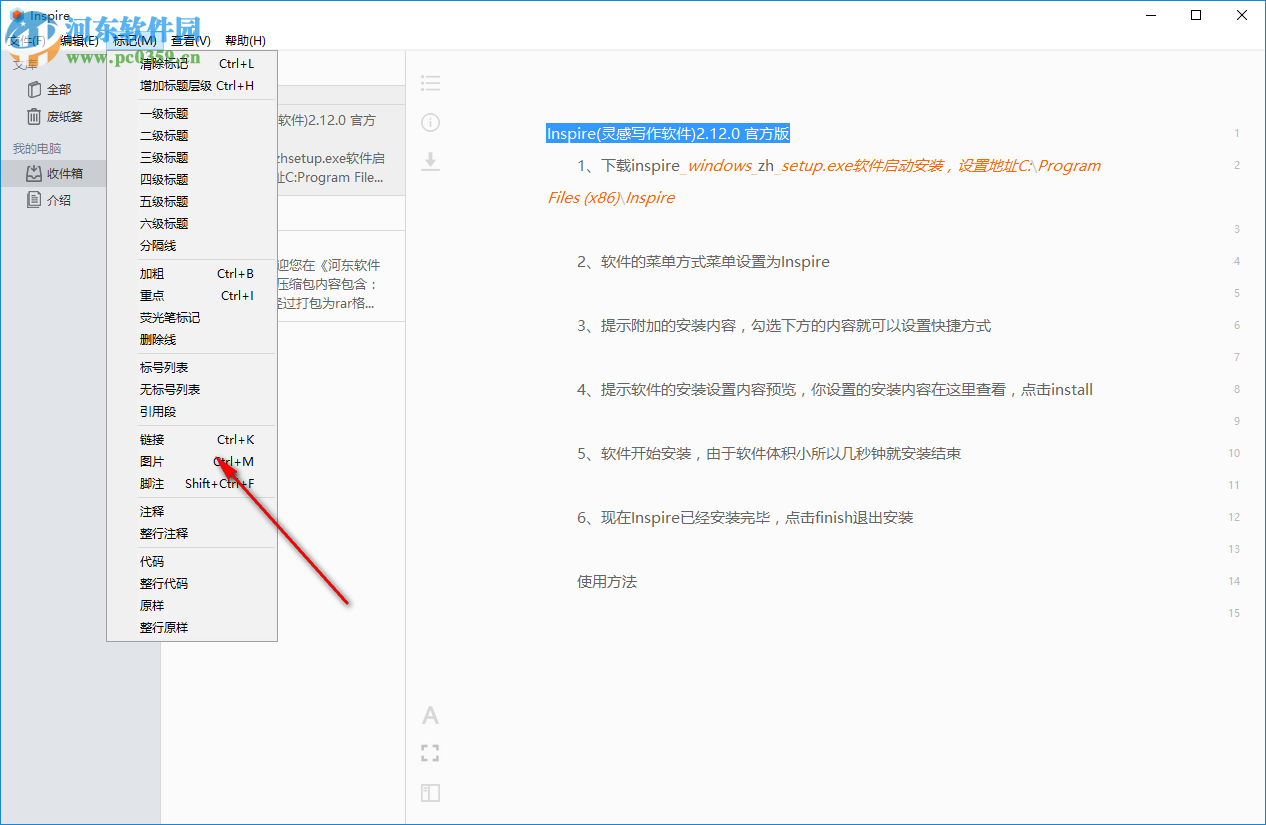Choose 增加标题层级 menu entry
This screenshot has width=1266, height=825.
pos(192,86)
